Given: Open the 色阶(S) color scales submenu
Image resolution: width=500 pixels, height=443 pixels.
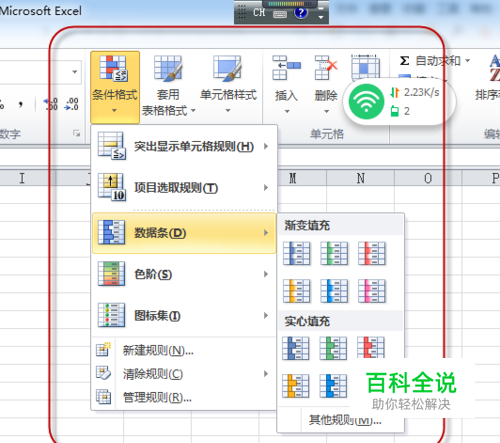Looking at the screenshot, I should [184, 274].
